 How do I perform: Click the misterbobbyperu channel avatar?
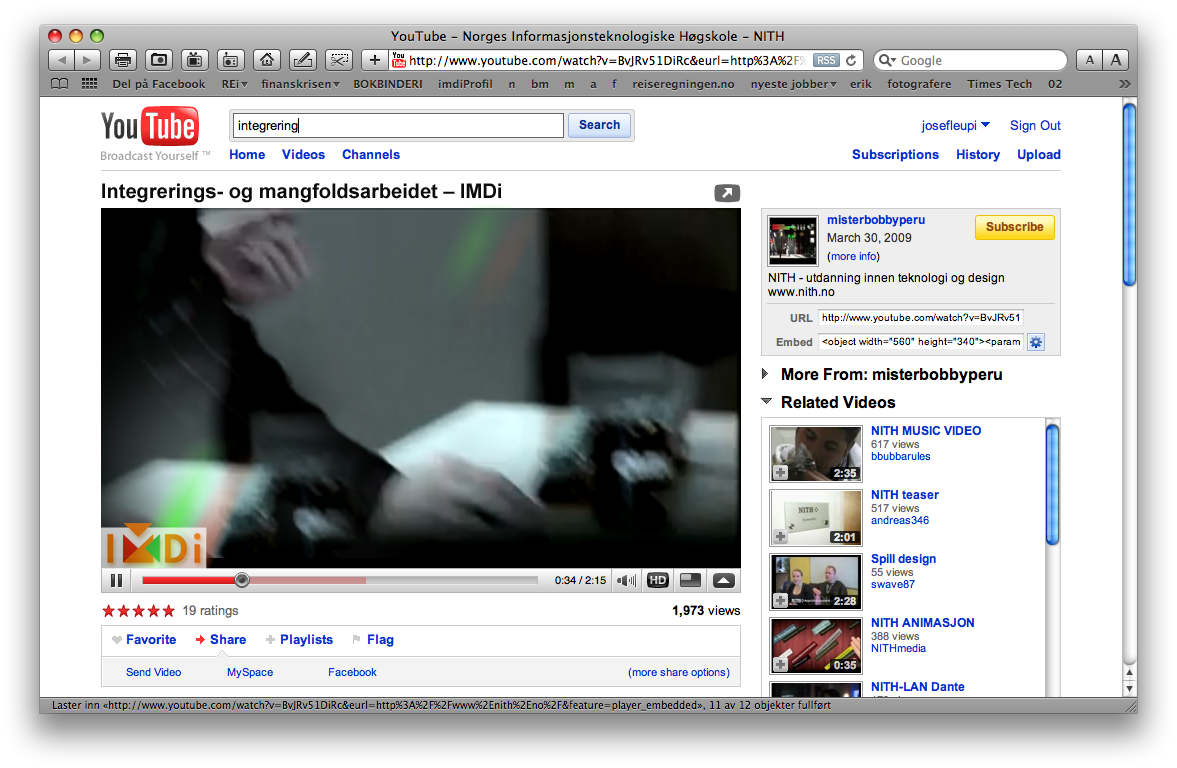(793, 241)
